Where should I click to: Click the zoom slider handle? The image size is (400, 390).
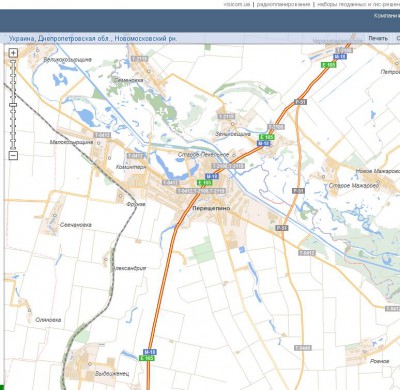coord(13,105)
